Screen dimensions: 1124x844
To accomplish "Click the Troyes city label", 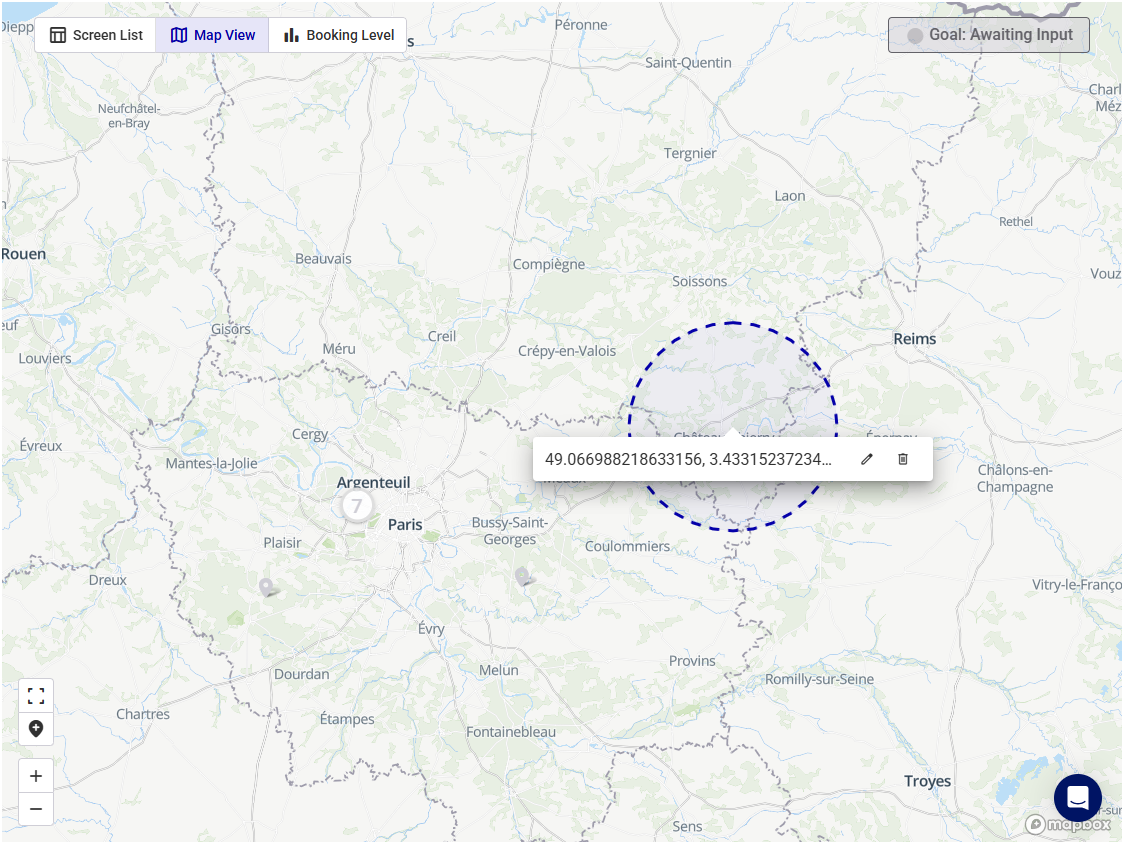I will click(x=927, y=781).
